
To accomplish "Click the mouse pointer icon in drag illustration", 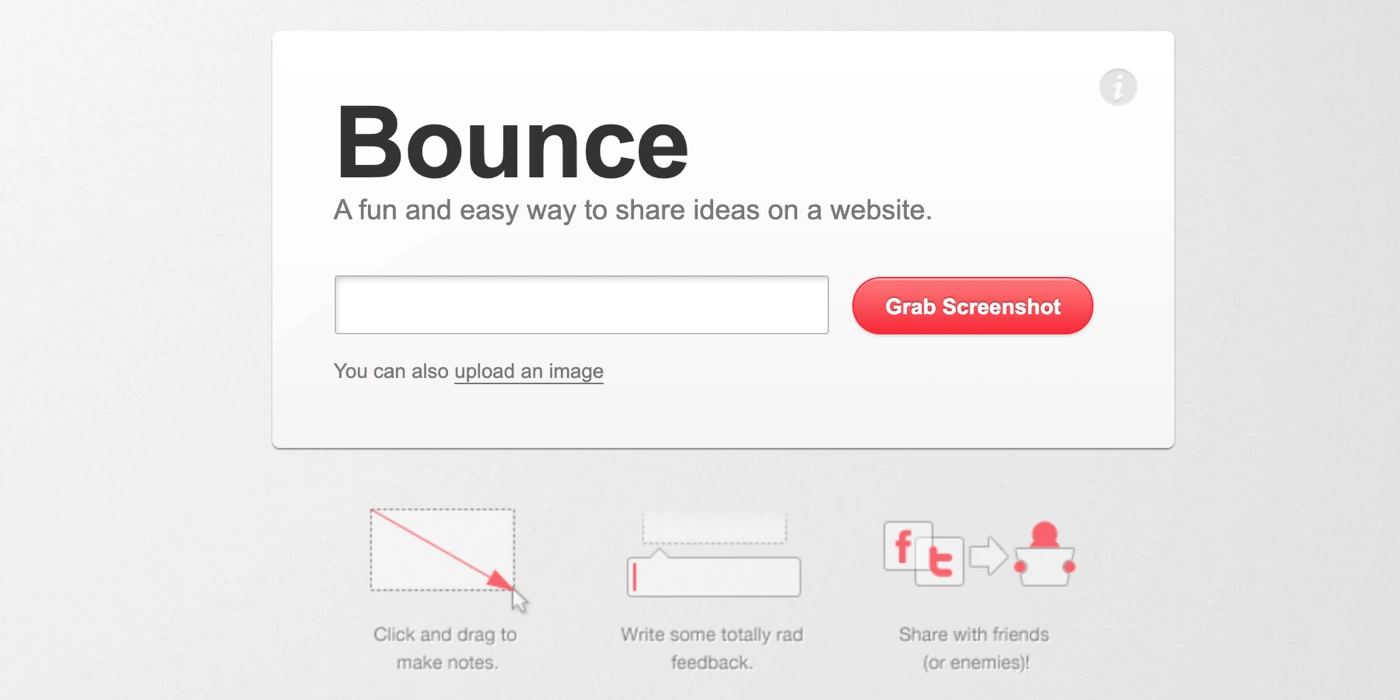I will [520, 600].
